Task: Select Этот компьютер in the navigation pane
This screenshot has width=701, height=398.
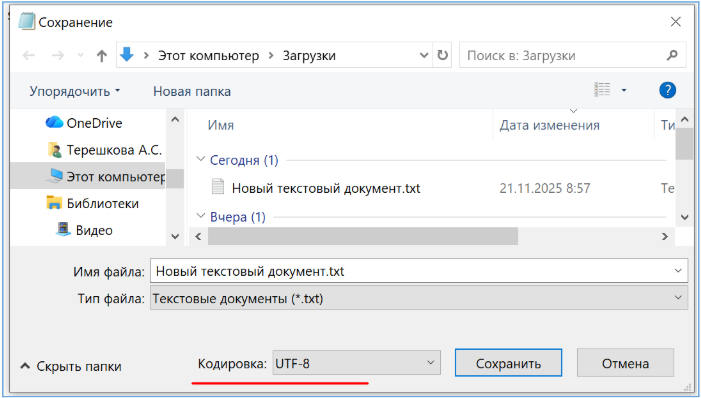Action: pyautogui.click(x=87, y=177)
